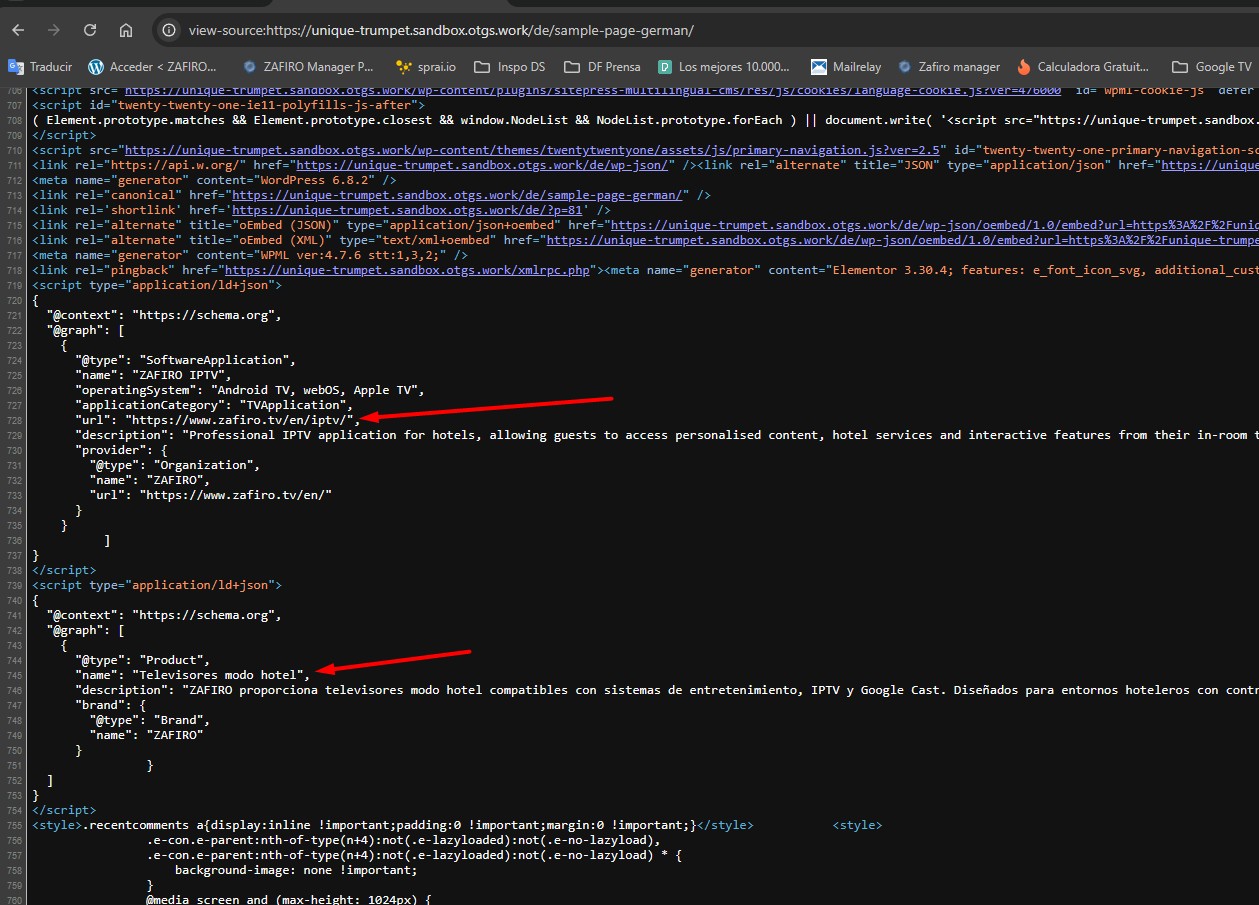The width and height of the screenshot is (1259, 905).
Task: Click the text "@type": "SoftwareApplication"
Action: click(x=185, y=360)
